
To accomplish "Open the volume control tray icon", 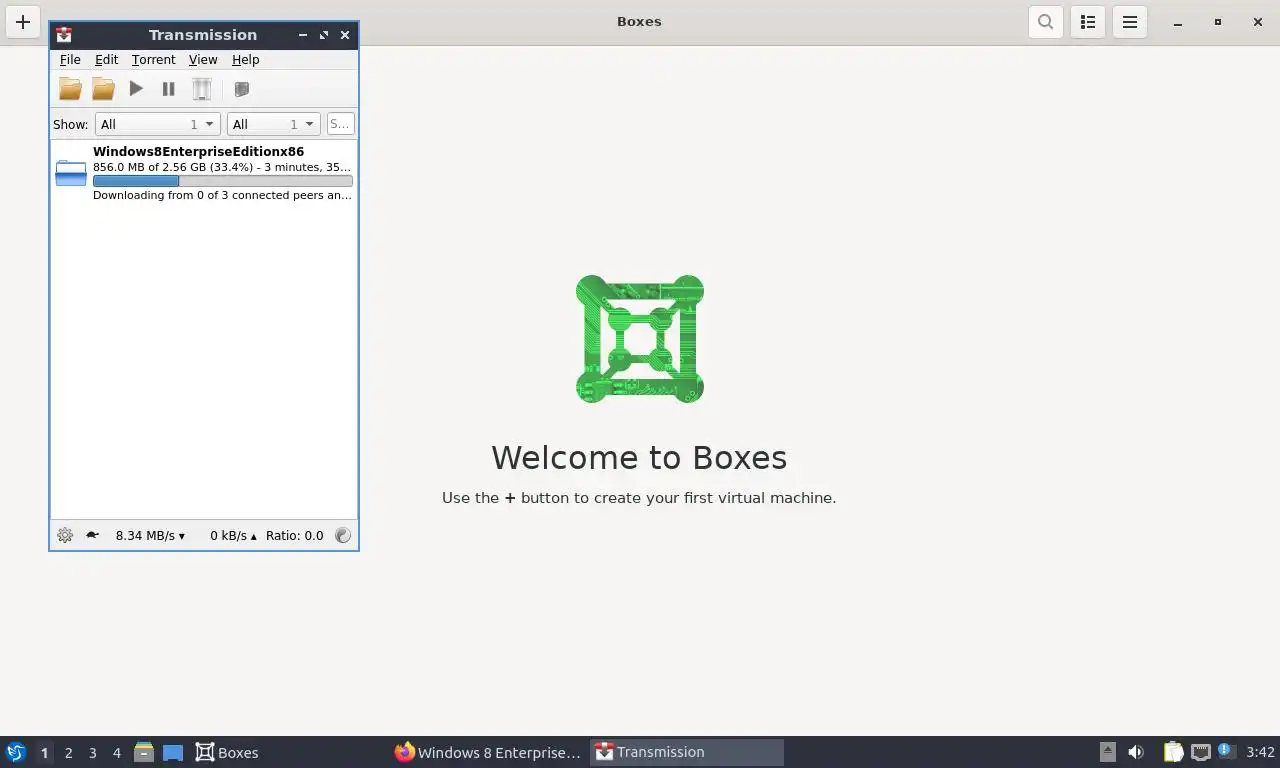I will pyautogui.click(x=1136, y=752).
